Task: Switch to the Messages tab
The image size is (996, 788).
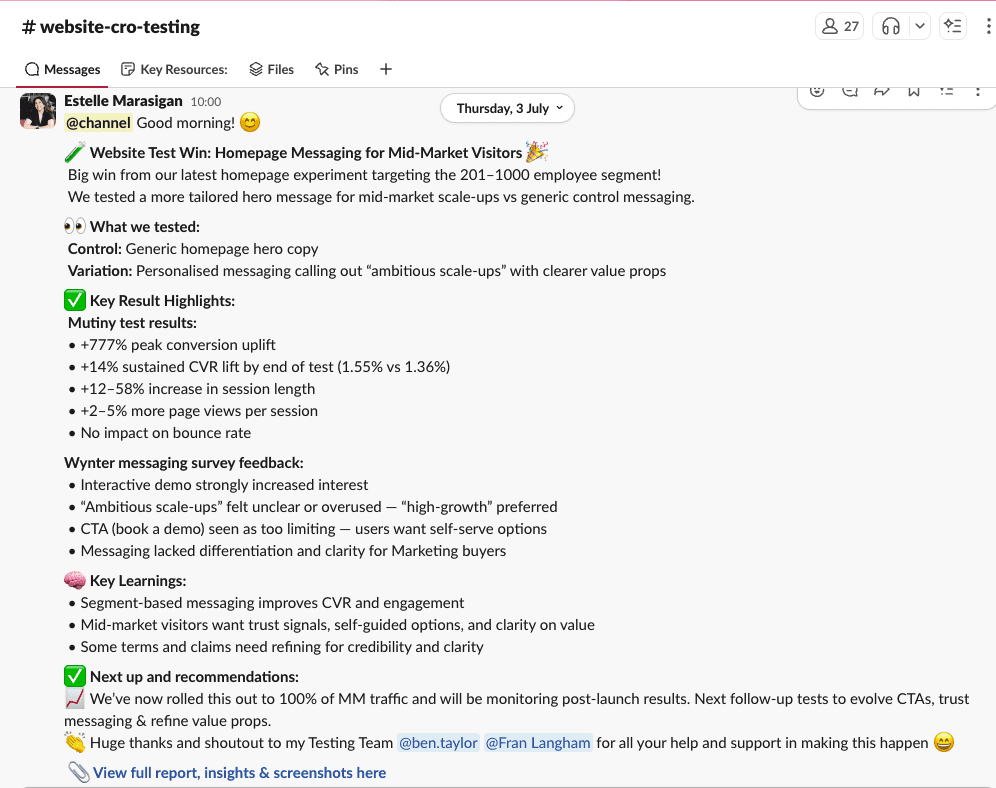Action: 62,69
